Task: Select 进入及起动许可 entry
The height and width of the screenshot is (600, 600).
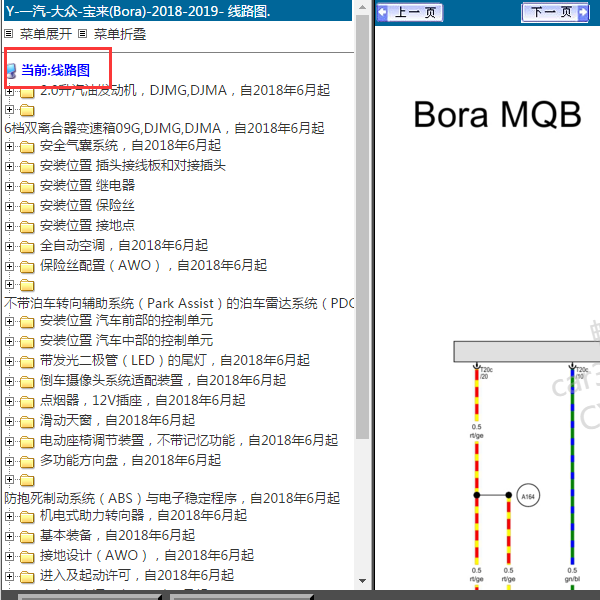Action: (x=137, y=575)
